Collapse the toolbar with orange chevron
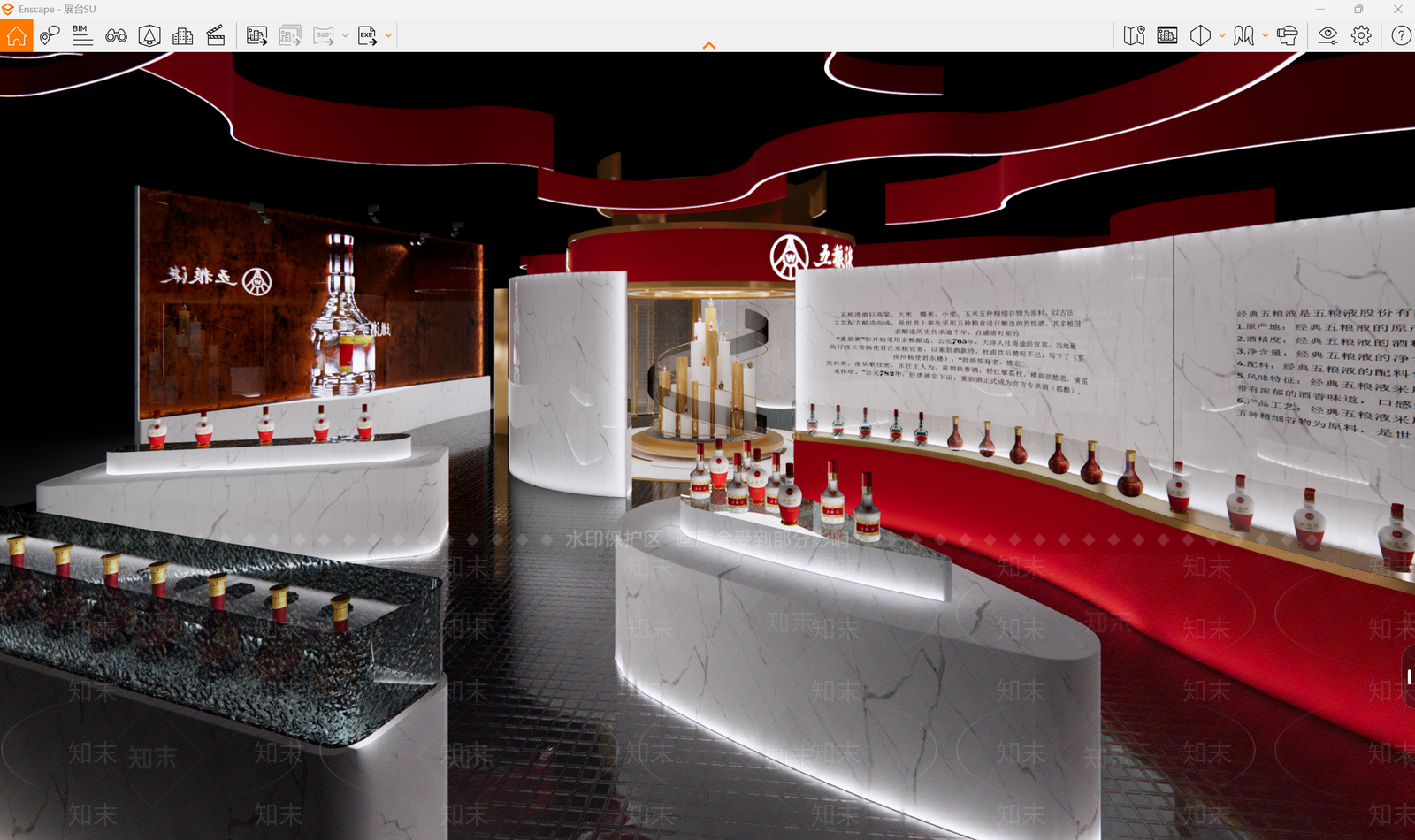This screenshot has width=1415, height=840. [709, 45]
